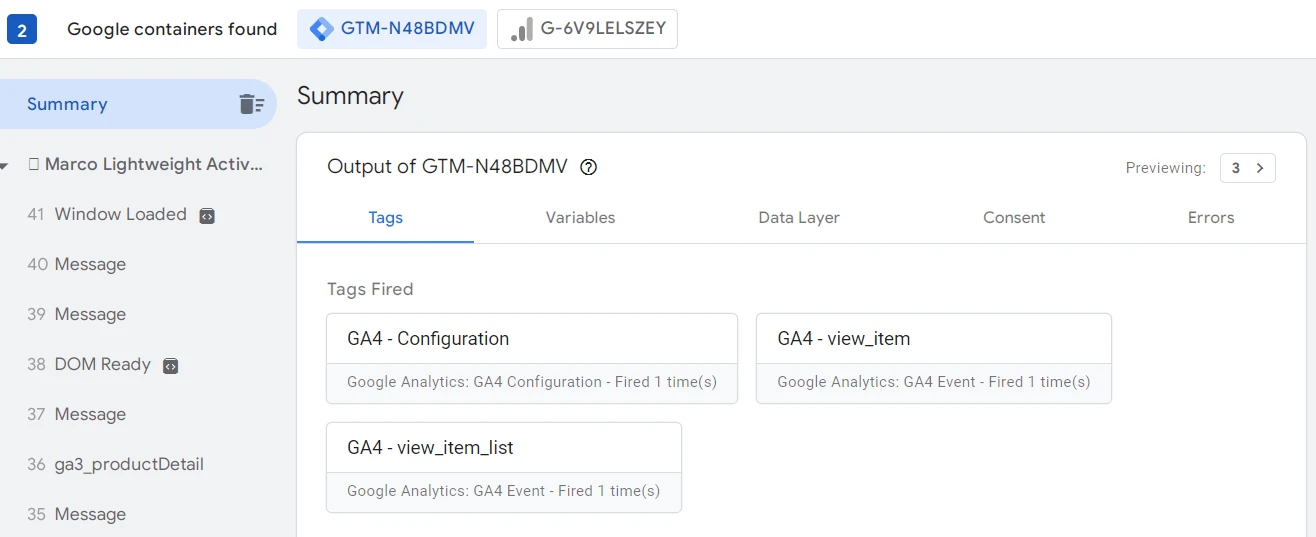Click the Google Analytics bar chart icon

(x=521, y=30)
